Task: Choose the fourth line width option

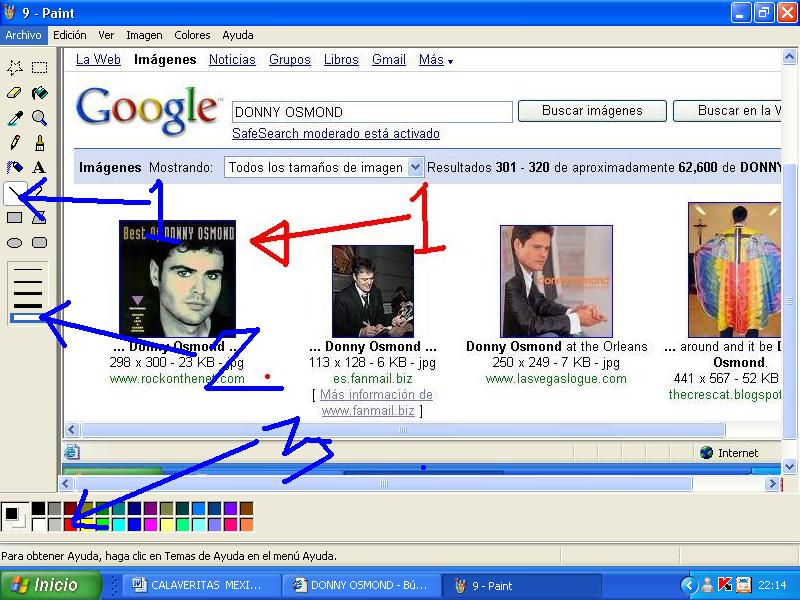Action: (x=28, y=306)
